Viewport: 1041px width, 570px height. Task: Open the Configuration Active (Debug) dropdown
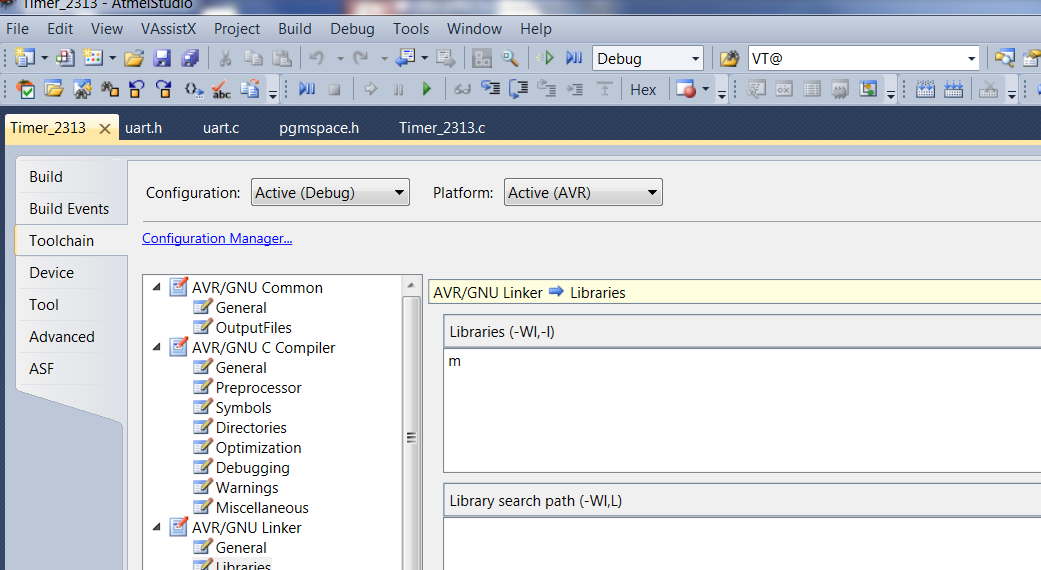click(330, 192)
